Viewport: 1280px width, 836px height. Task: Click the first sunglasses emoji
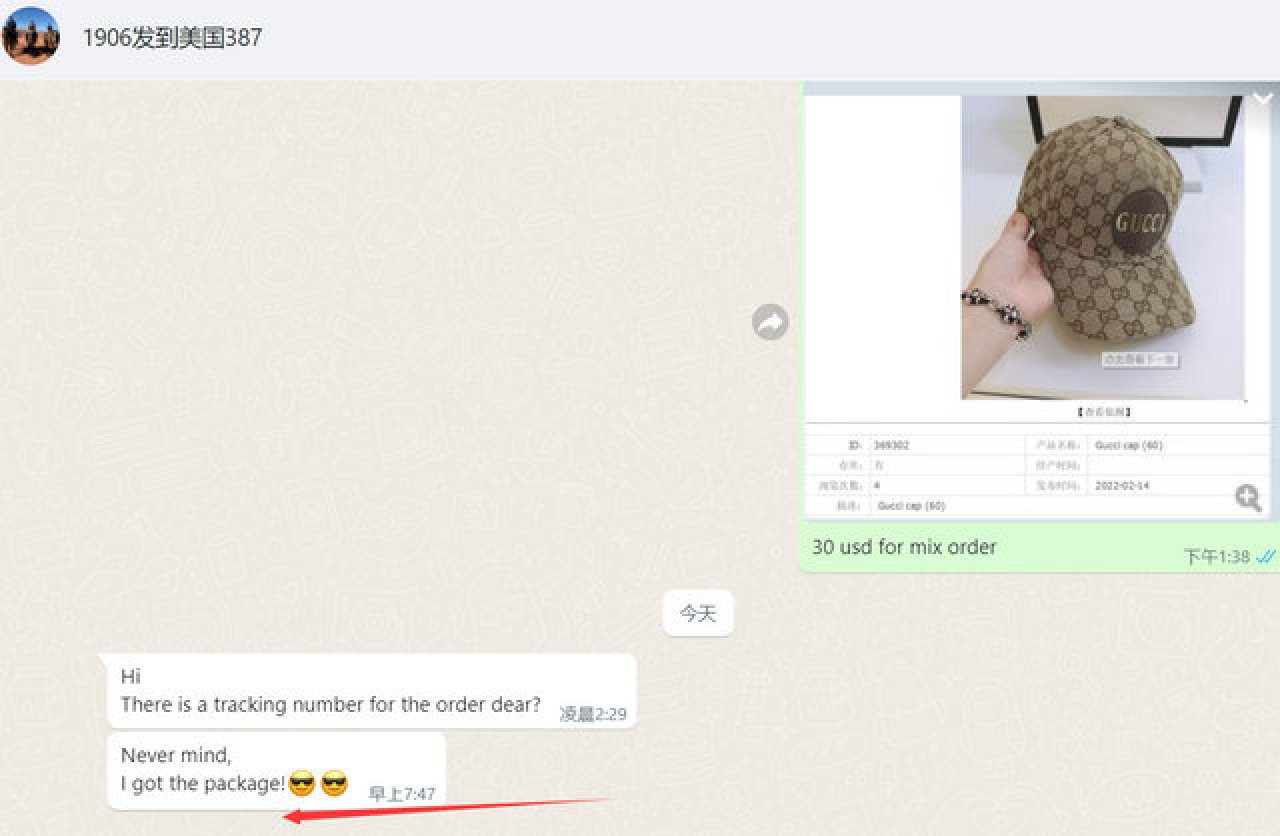[301, 784]
